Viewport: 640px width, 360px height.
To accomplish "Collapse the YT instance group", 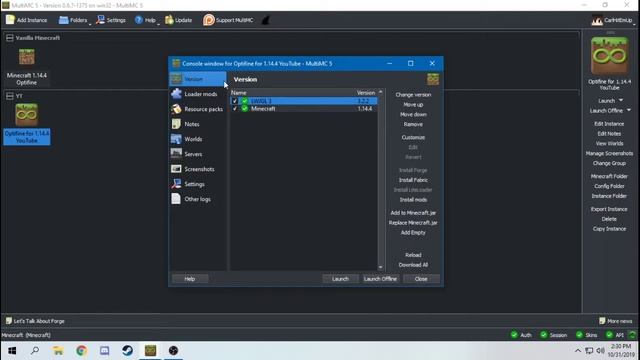I will pyautogui.click(x=9, y=96).
